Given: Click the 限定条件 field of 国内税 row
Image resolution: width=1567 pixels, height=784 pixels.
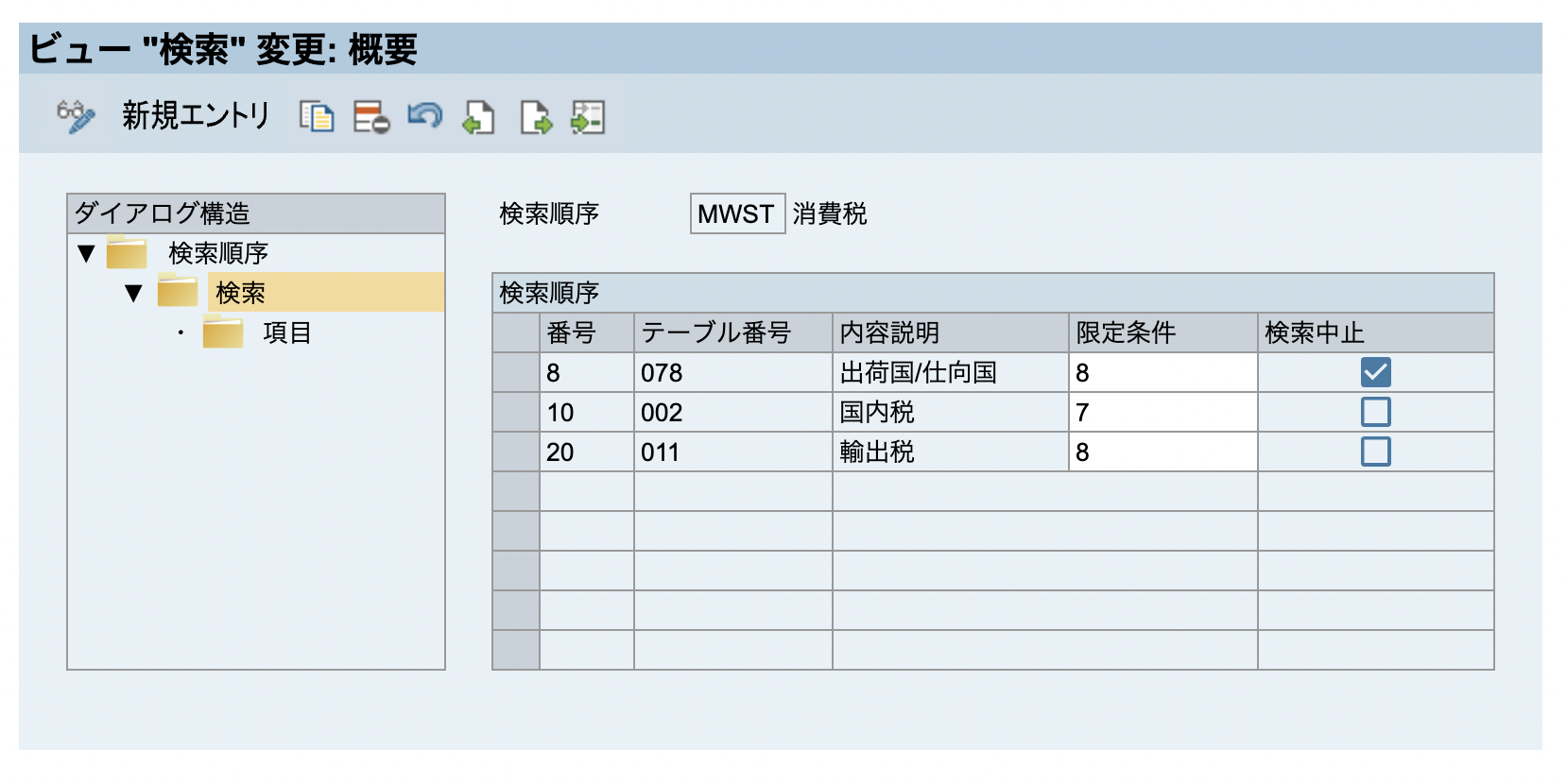Looking at the screenshot, I should [x=1162, y=412].
